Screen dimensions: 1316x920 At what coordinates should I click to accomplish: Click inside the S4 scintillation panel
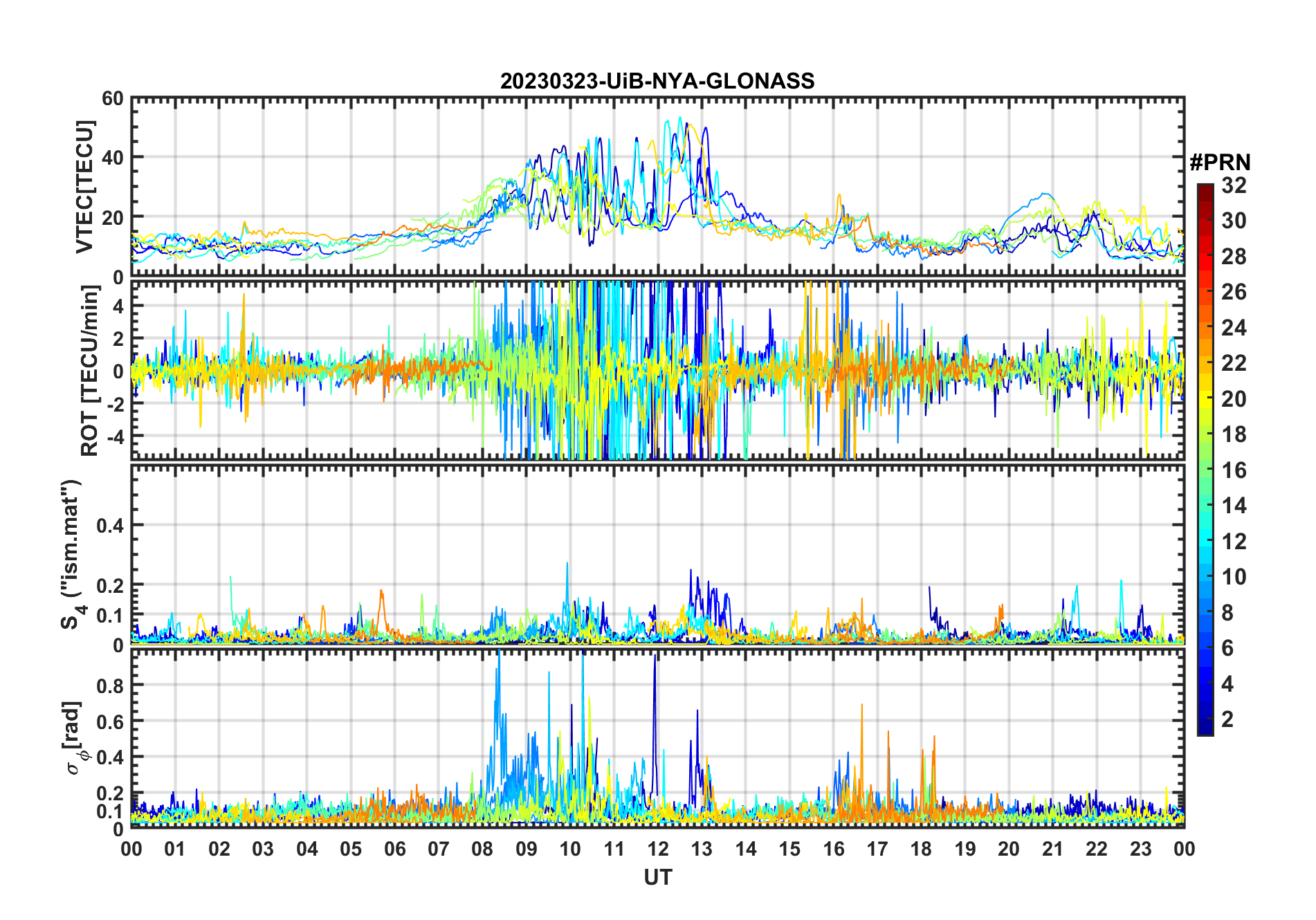pos(657,554)
